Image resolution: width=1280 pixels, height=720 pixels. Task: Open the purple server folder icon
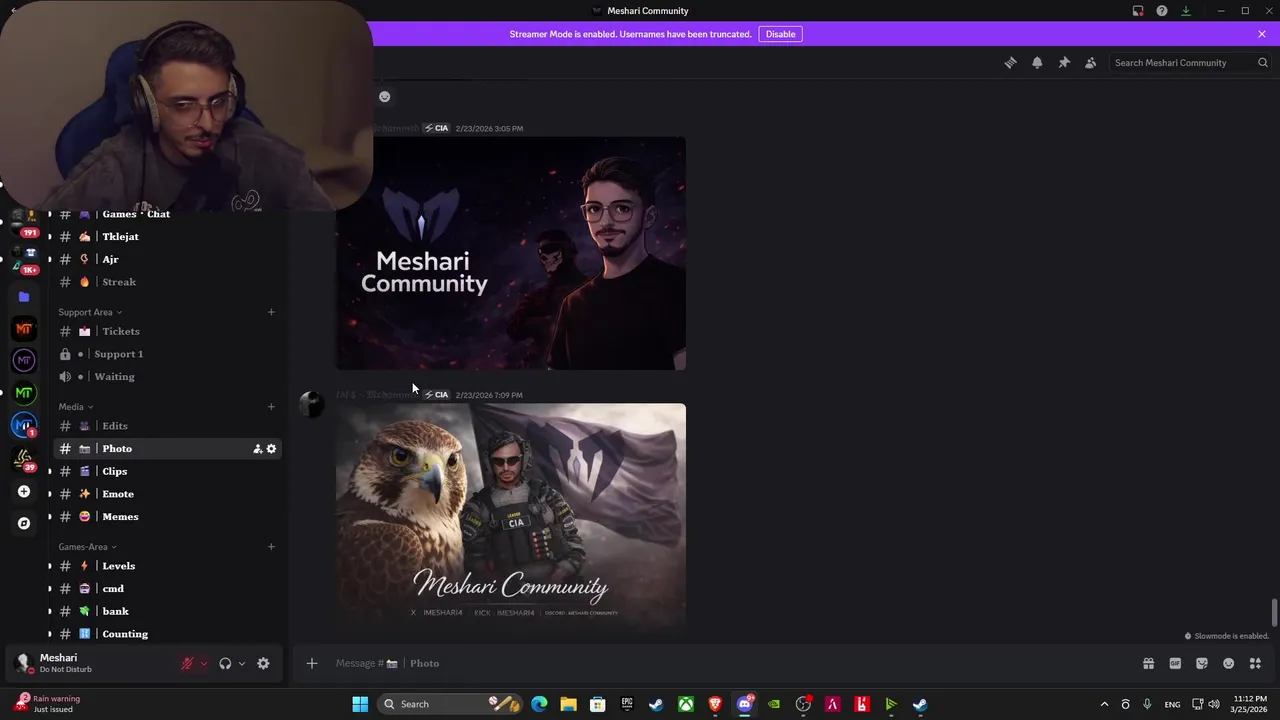point(24,297)
